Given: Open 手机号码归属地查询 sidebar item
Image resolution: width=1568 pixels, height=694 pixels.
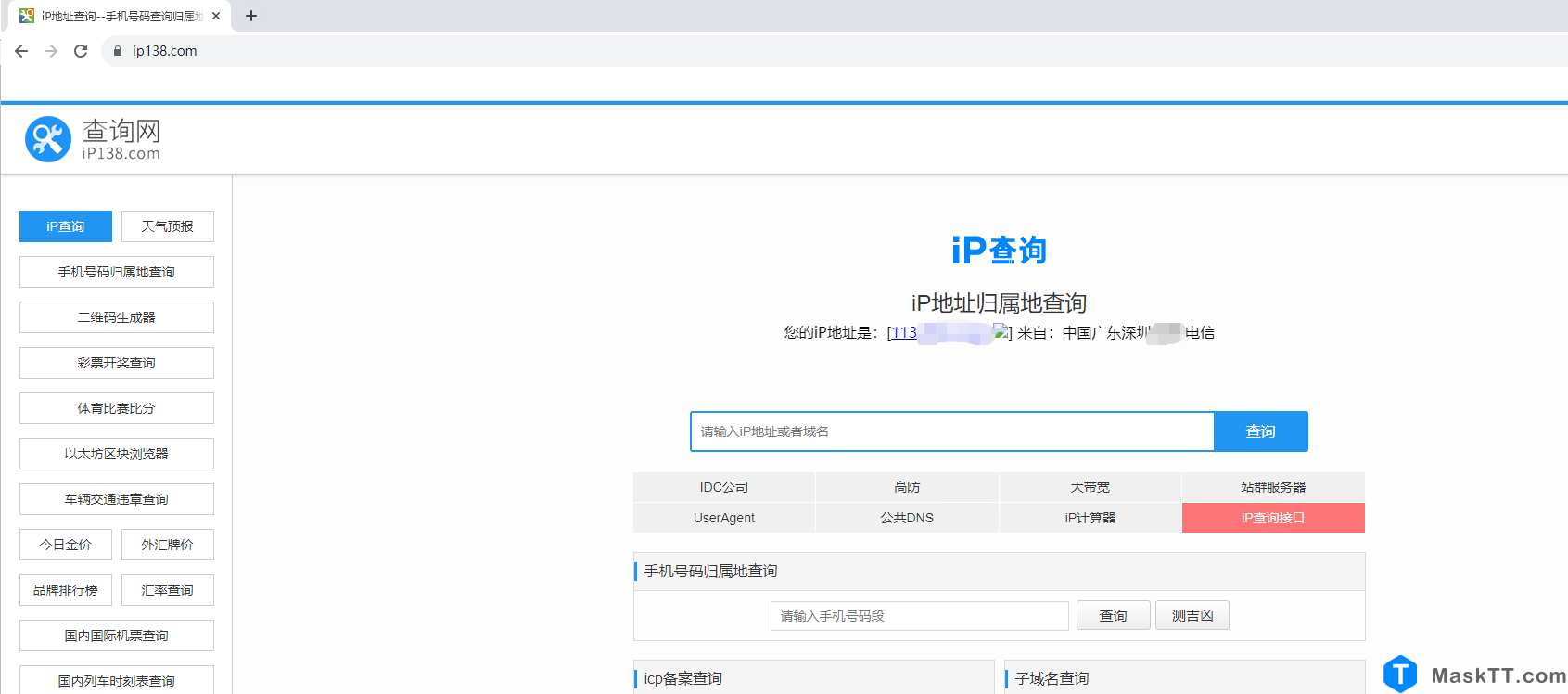Looking at the screenshot, I should tap(117, 272).
